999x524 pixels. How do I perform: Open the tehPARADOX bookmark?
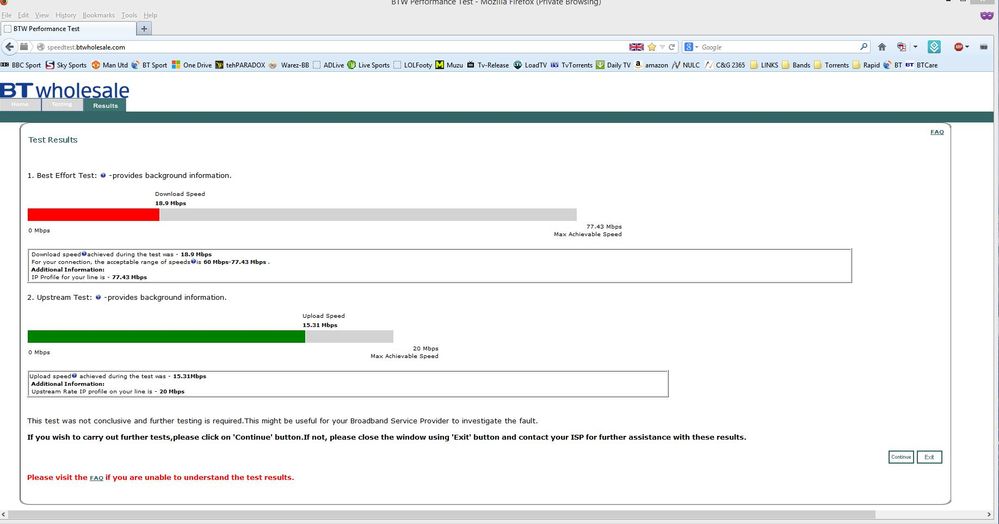[x=240, y=65]
